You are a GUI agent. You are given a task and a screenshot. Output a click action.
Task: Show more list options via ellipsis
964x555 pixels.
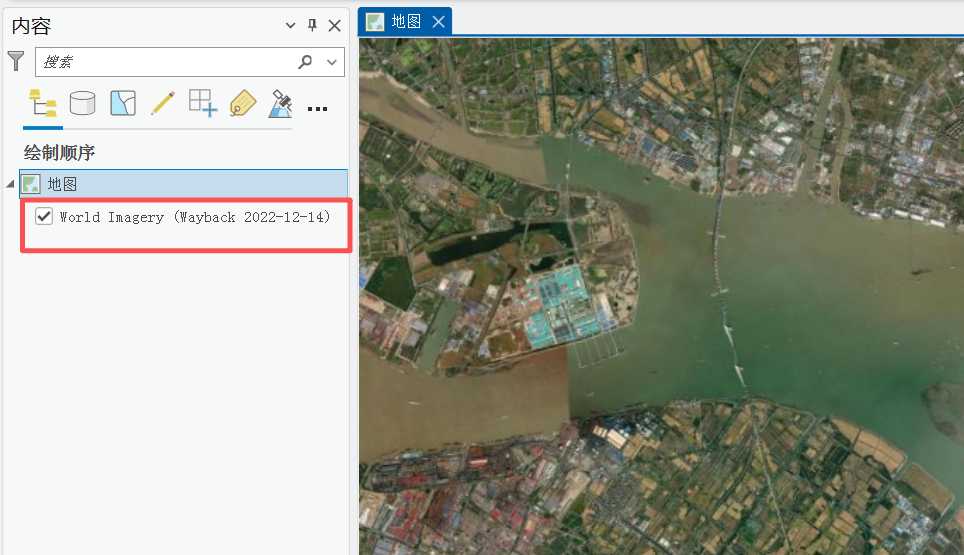pyautogui.click(x=317, y=108)
